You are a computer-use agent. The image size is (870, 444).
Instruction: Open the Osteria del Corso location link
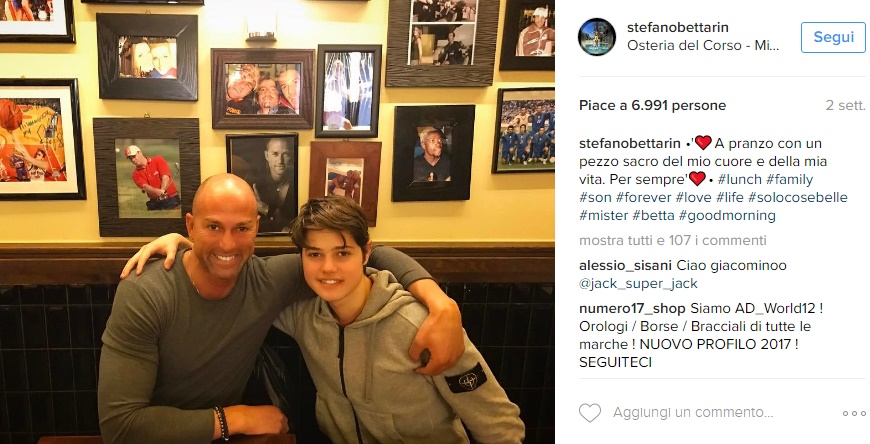point(703,46)
